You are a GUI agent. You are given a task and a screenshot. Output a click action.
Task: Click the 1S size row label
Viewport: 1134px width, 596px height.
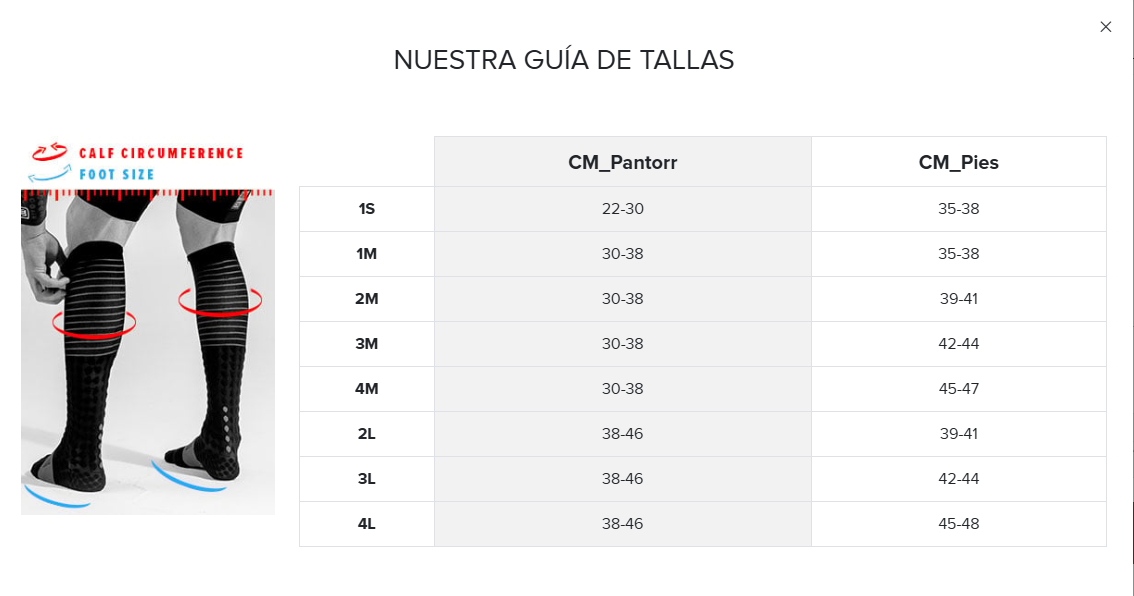coord(367,209)
